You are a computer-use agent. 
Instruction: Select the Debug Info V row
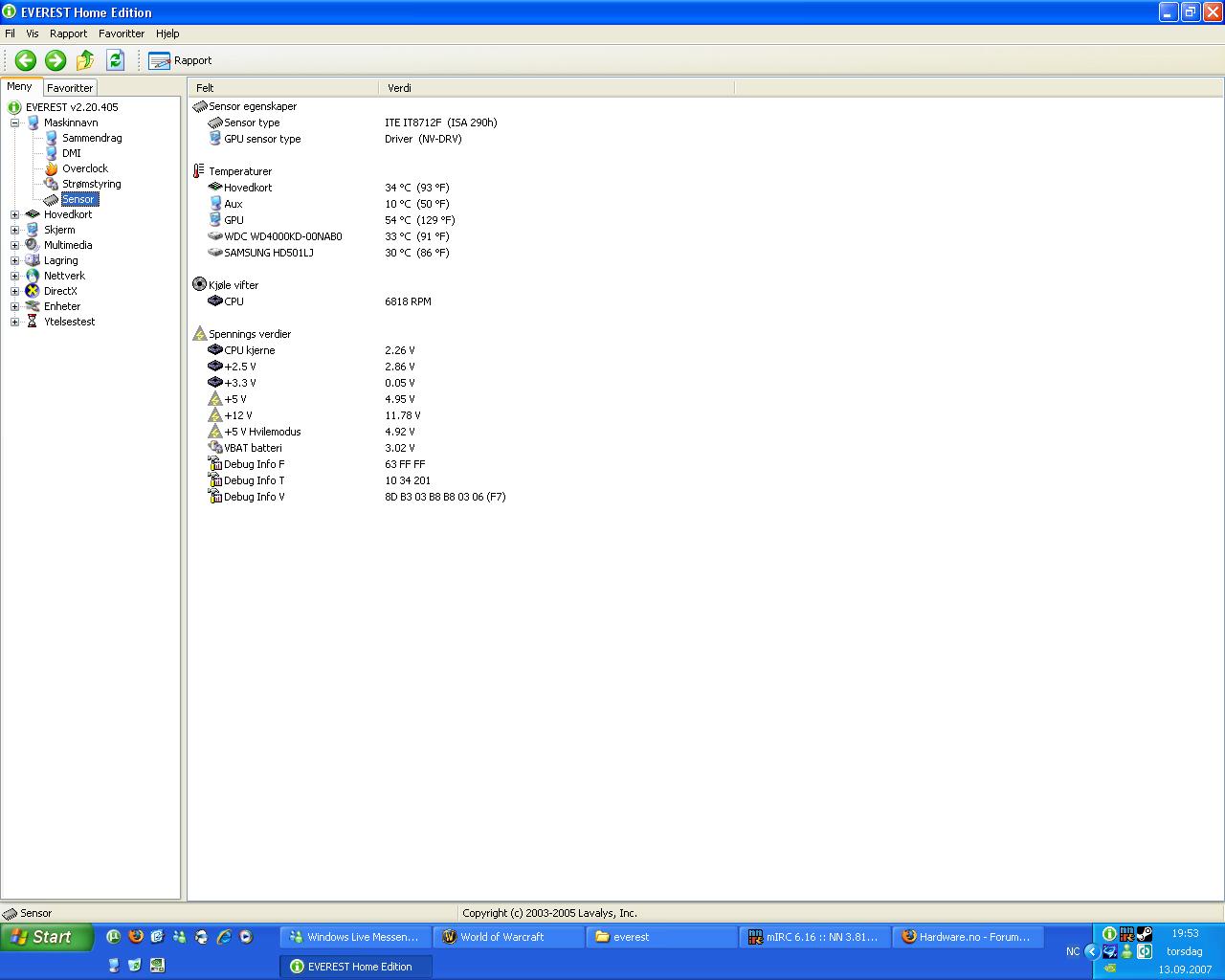click(x=357, y=497)
